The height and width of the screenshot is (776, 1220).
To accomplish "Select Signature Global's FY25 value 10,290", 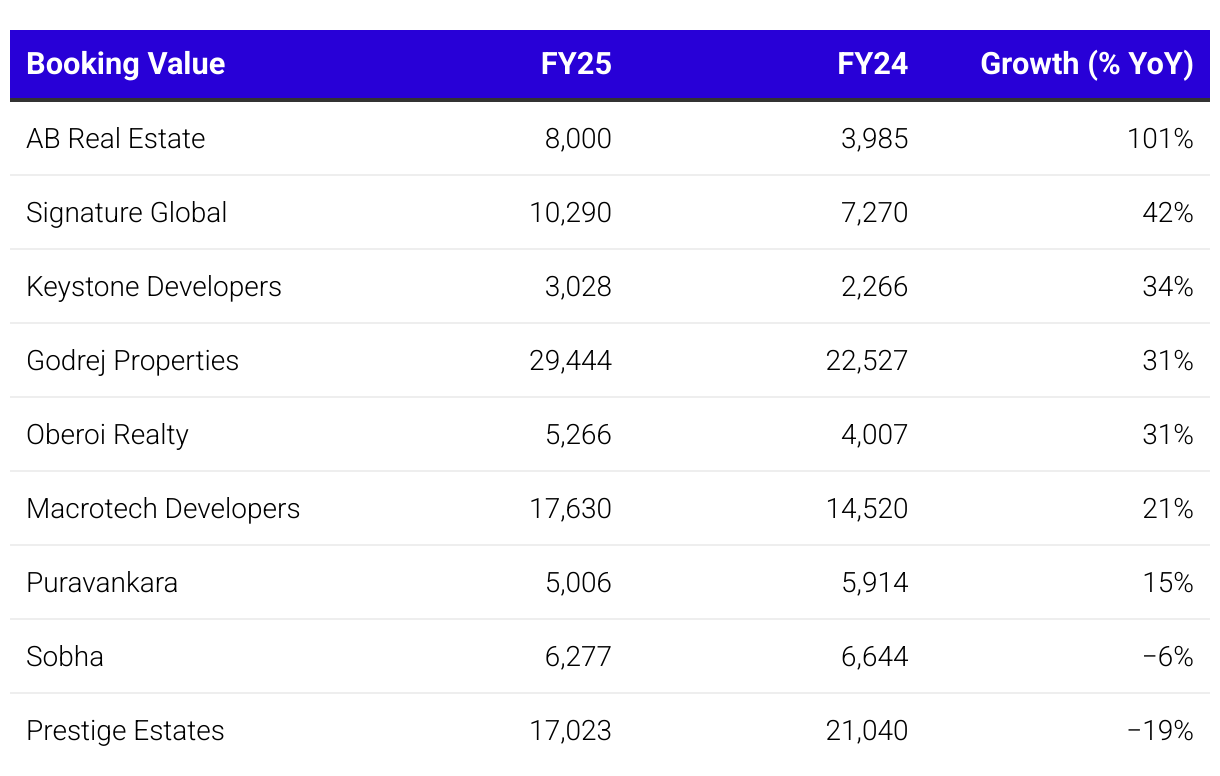I will tap(570, 212).
